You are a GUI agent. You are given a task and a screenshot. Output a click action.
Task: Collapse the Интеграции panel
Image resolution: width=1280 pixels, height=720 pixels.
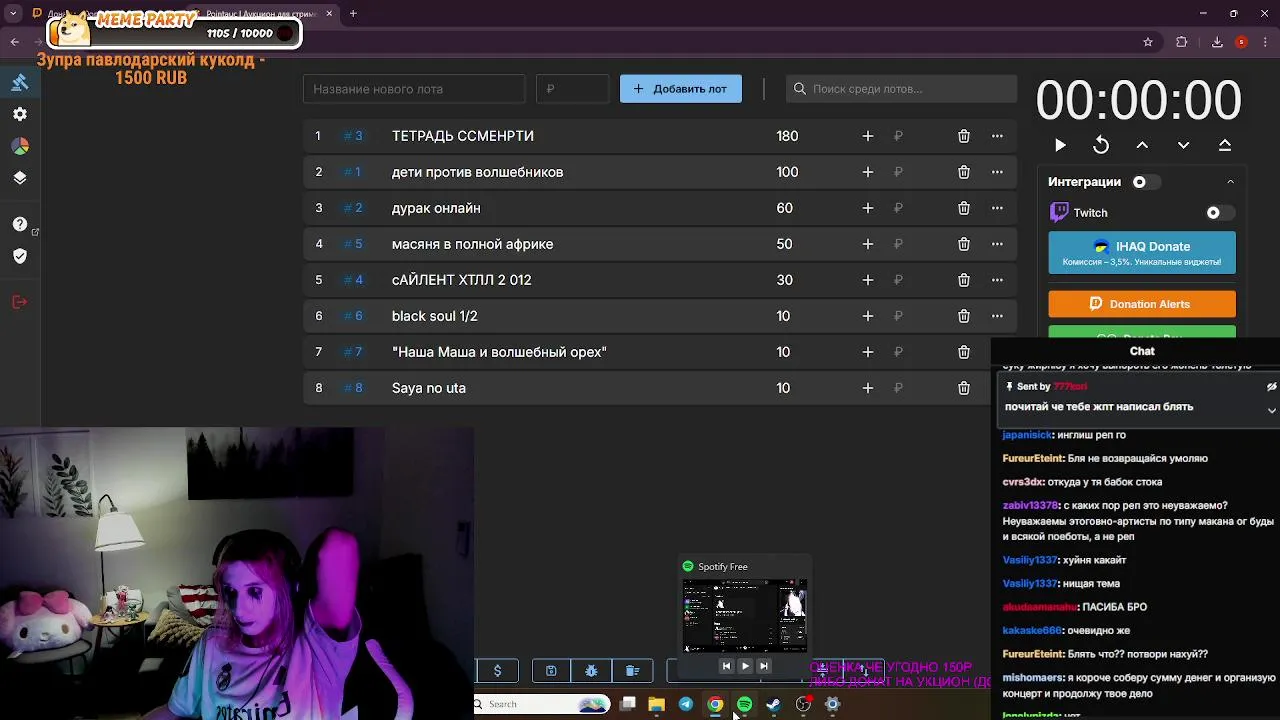pyautogui.click(x=1231, y=182)
